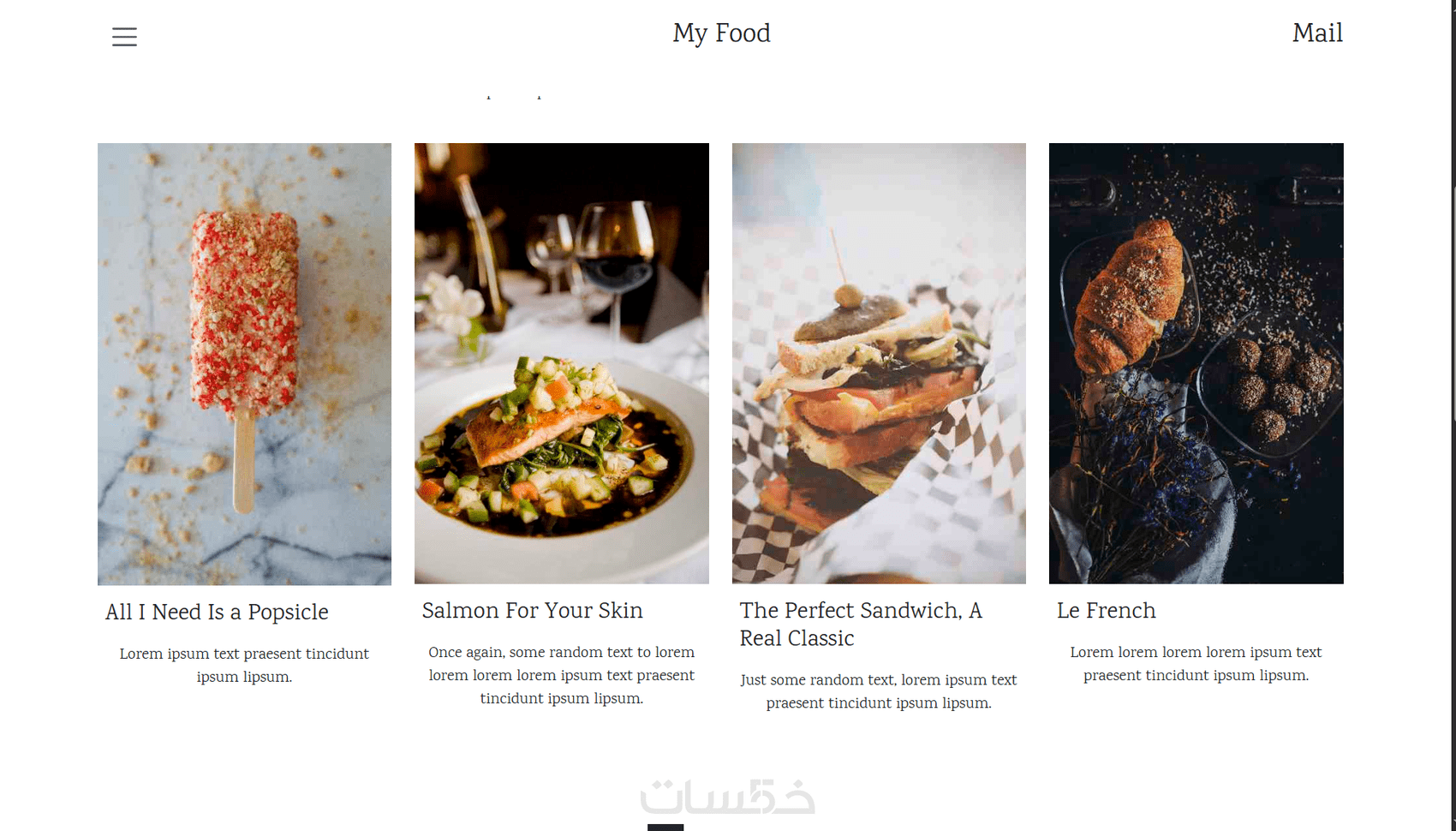Viewport: 1456px width, 831px height.
Task: Select the 'Le French' heading
Action: tap(1106, 610)
